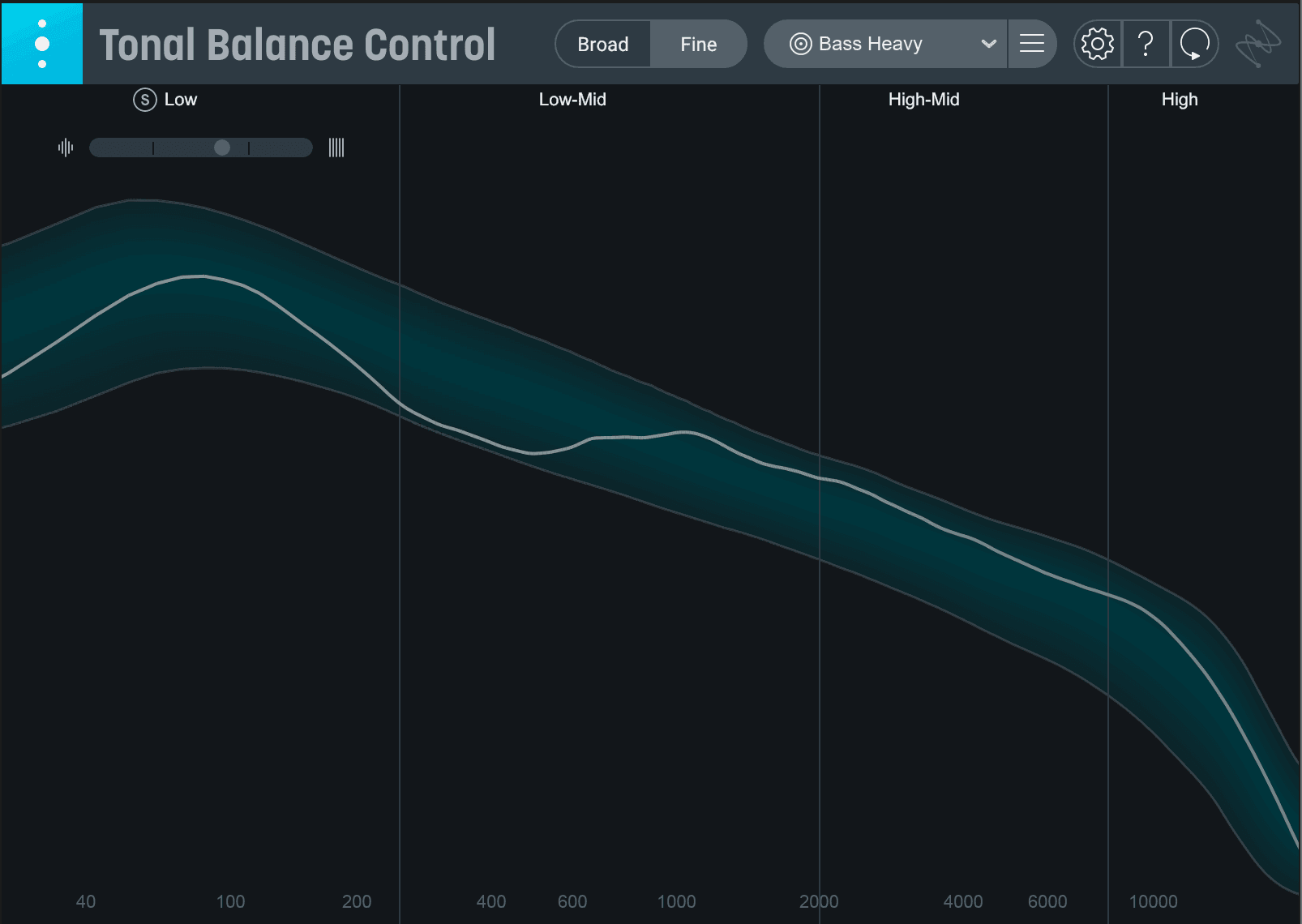This screenshot has width=1302, height=924.
Task: Click the 10000 Hz frequency axis label
Action: click(1153, 901)
